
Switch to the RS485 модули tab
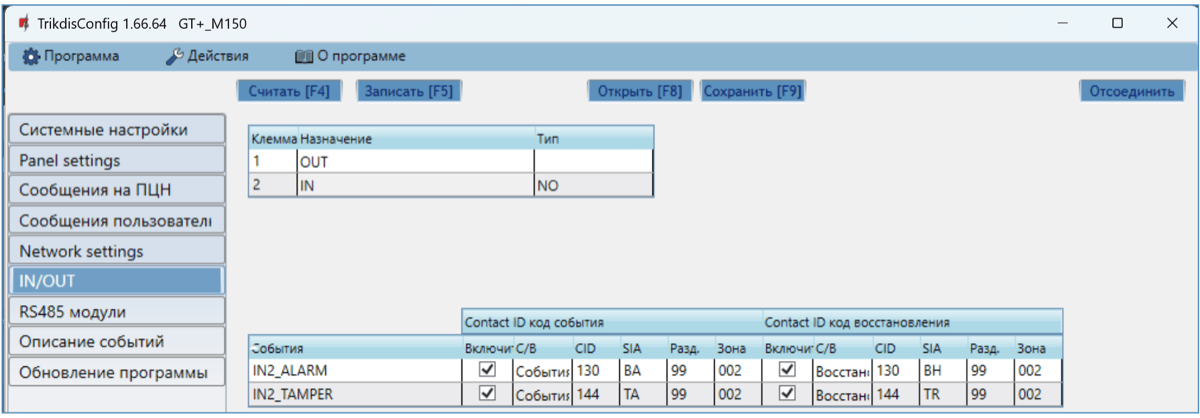click(115, 310)
